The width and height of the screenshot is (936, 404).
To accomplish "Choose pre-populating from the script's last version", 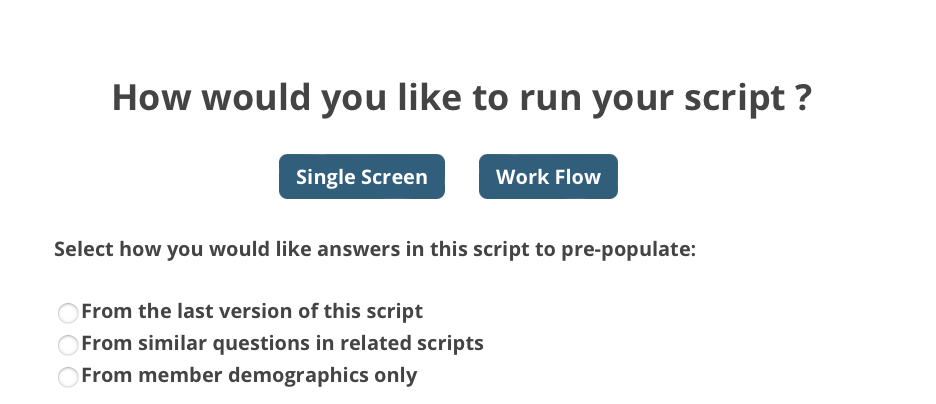I will coord(68,313).
